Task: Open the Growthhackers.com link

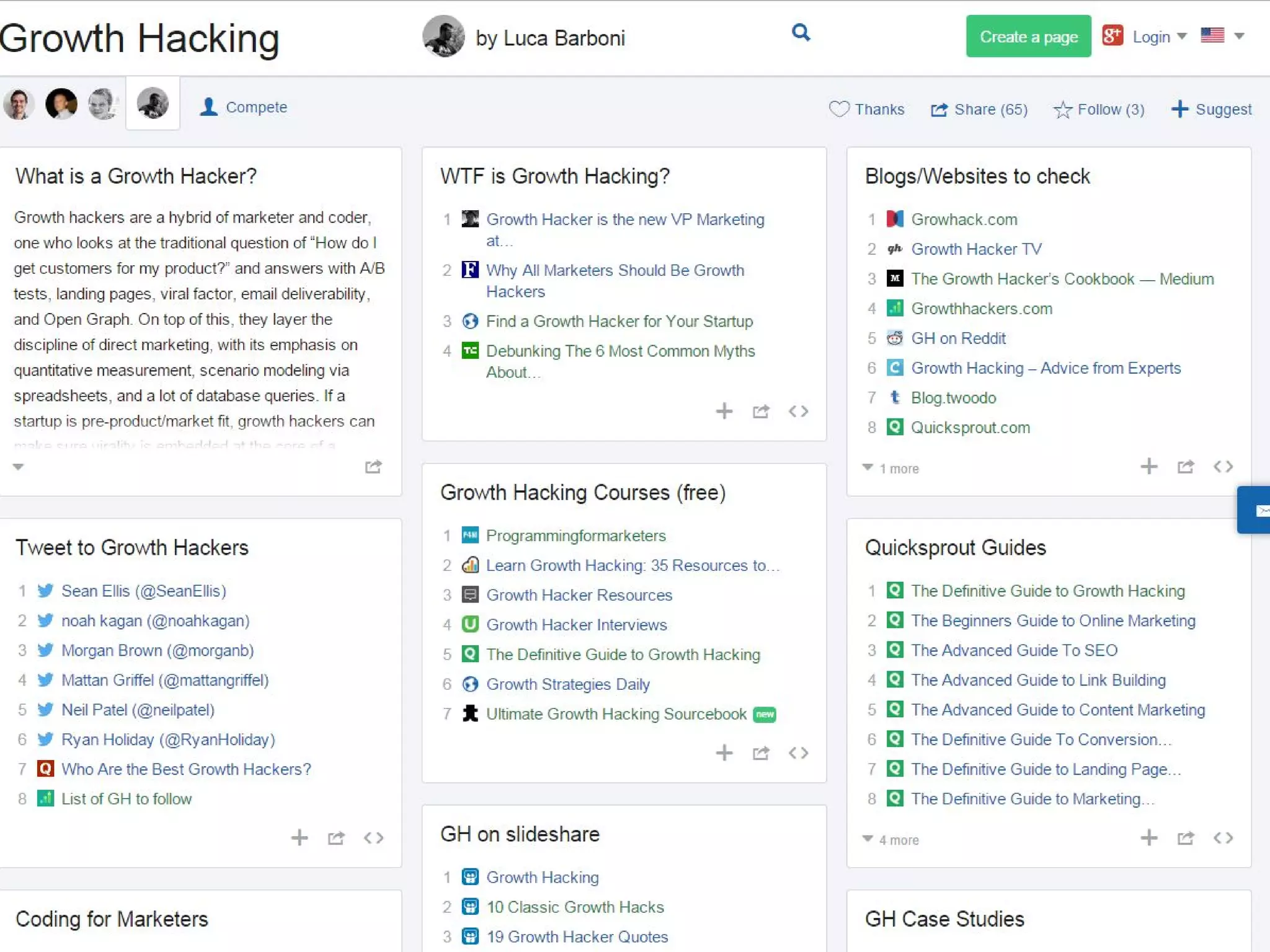Action: pyautogui.click(x=981, y=309)
